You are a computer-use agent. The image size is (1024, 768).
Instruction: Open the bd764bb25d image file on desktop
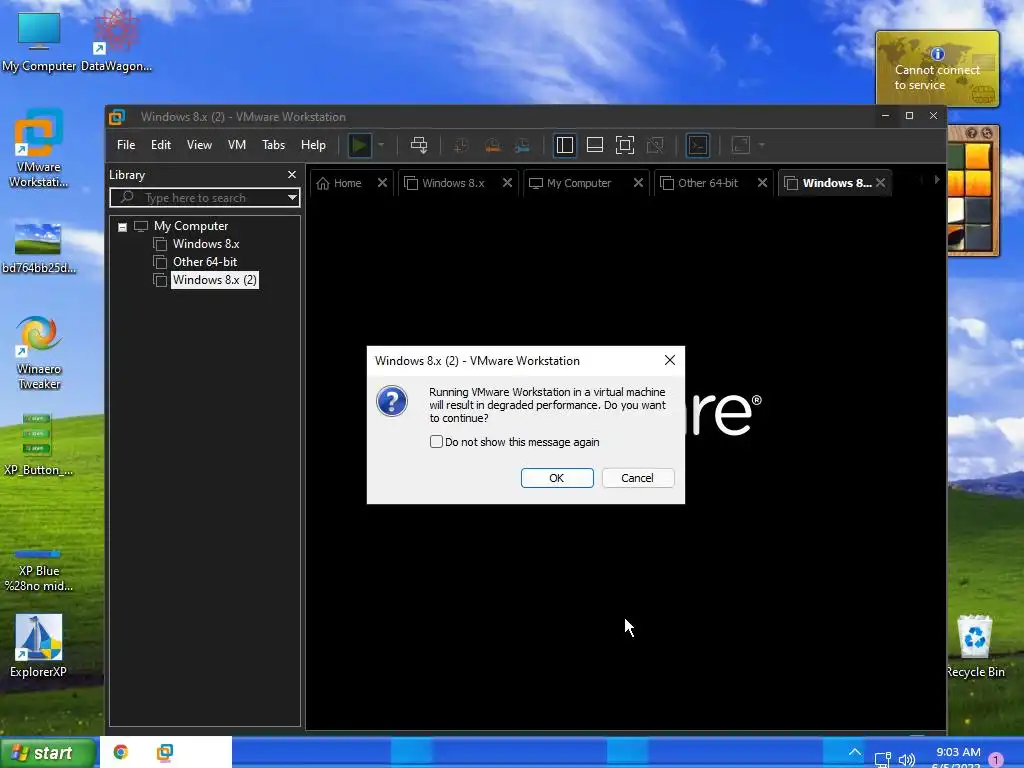(39, 248)
